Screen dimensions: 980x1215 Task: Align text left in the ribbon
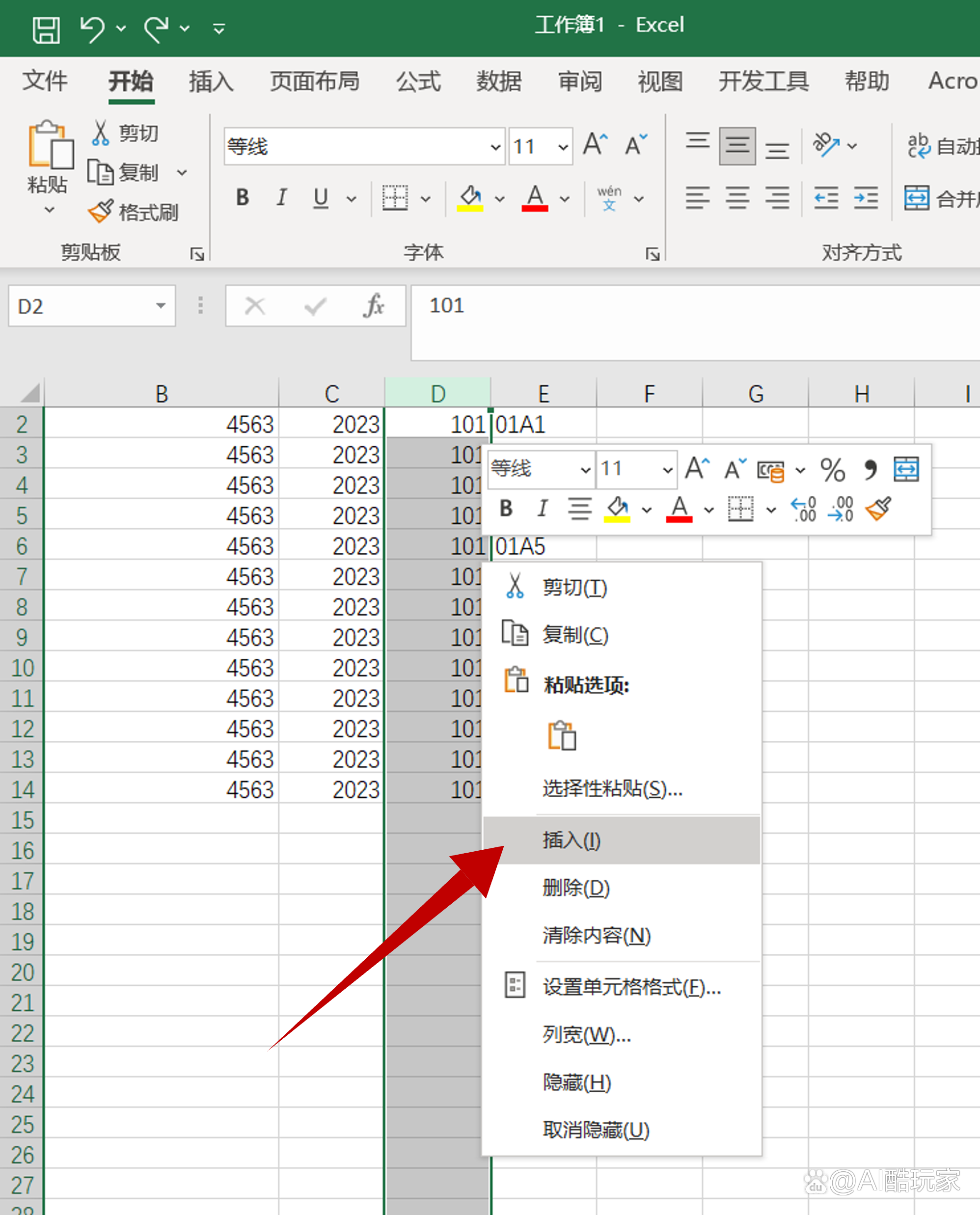pos(697,197)
